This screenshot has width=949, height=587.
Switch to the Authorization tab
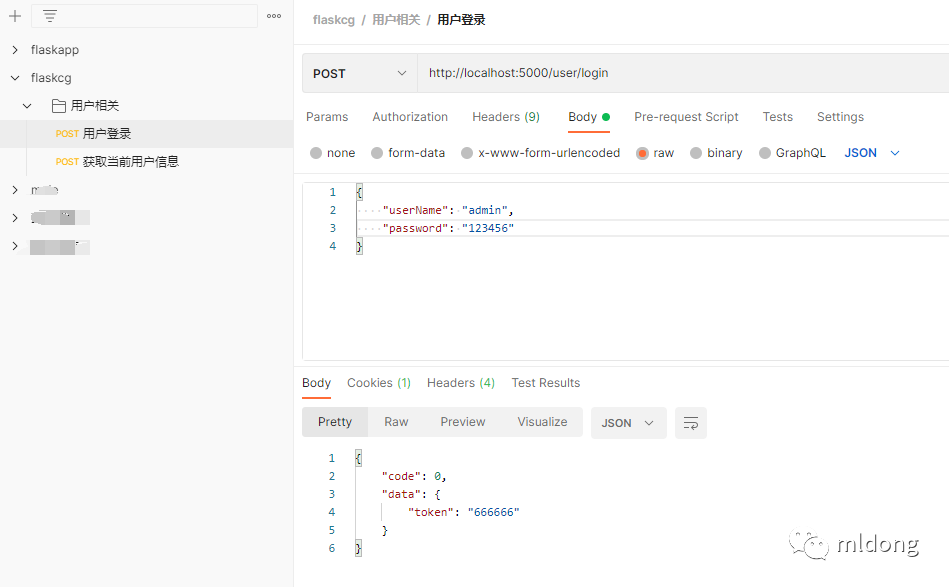click(410, 117)
